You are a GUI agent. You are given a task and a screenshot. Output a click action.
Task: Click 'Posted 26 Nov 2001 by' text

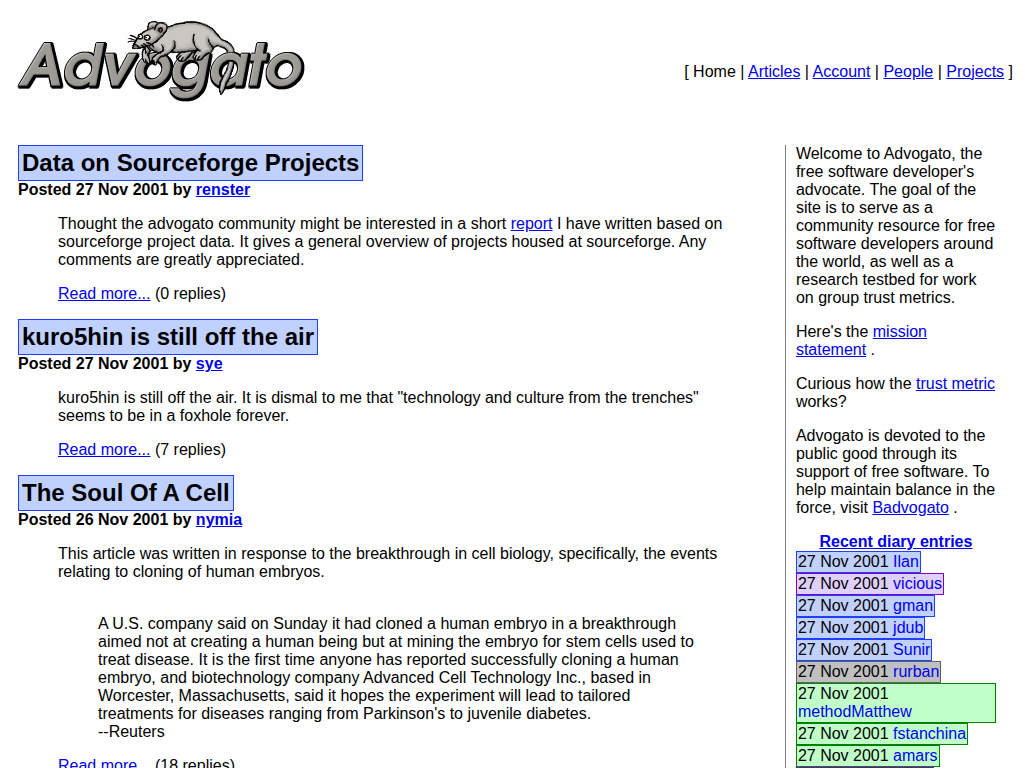coord(104,519)
